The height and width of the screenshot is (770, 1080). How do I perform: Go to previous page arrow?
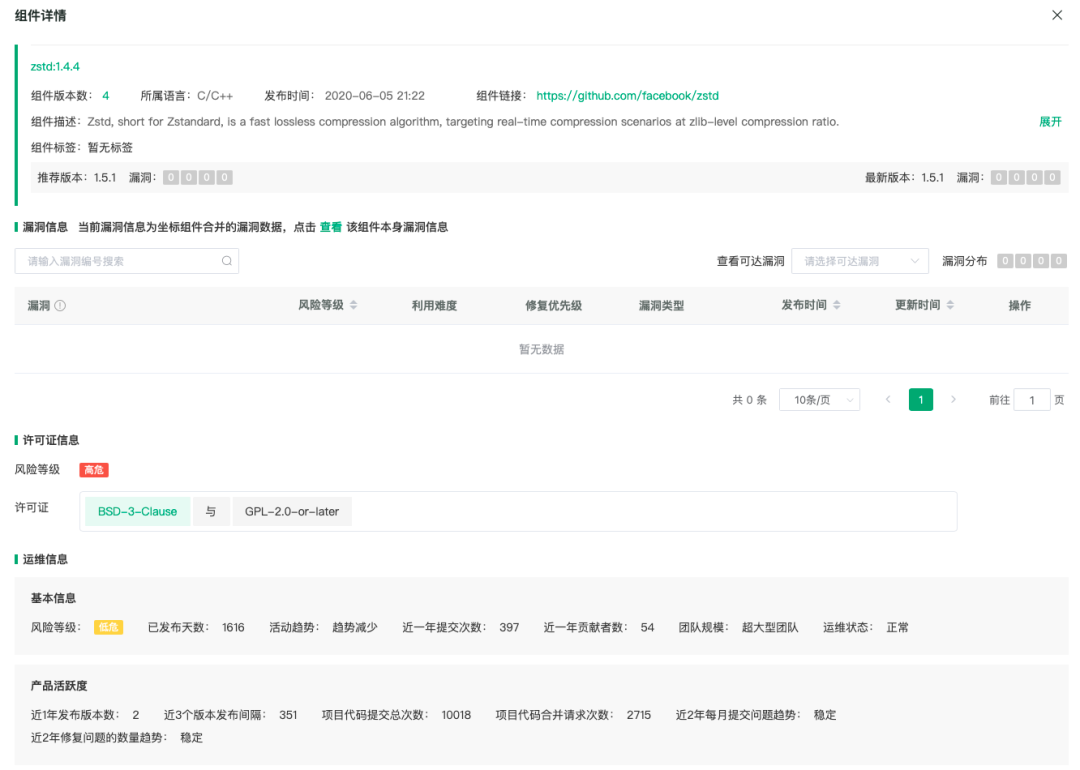click(888, 399)
